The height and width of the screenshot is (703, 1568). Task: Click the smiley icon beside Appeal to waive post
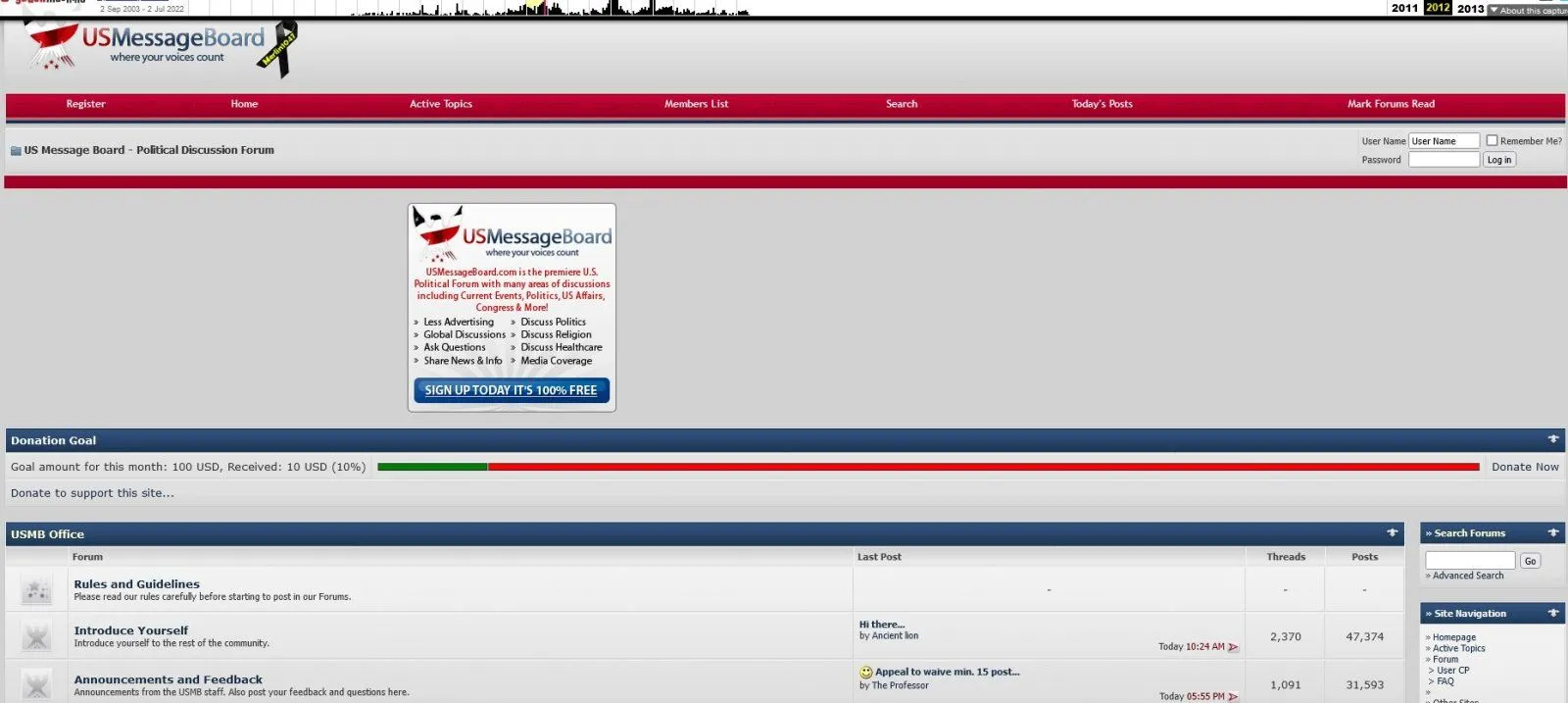pos(866,673)
